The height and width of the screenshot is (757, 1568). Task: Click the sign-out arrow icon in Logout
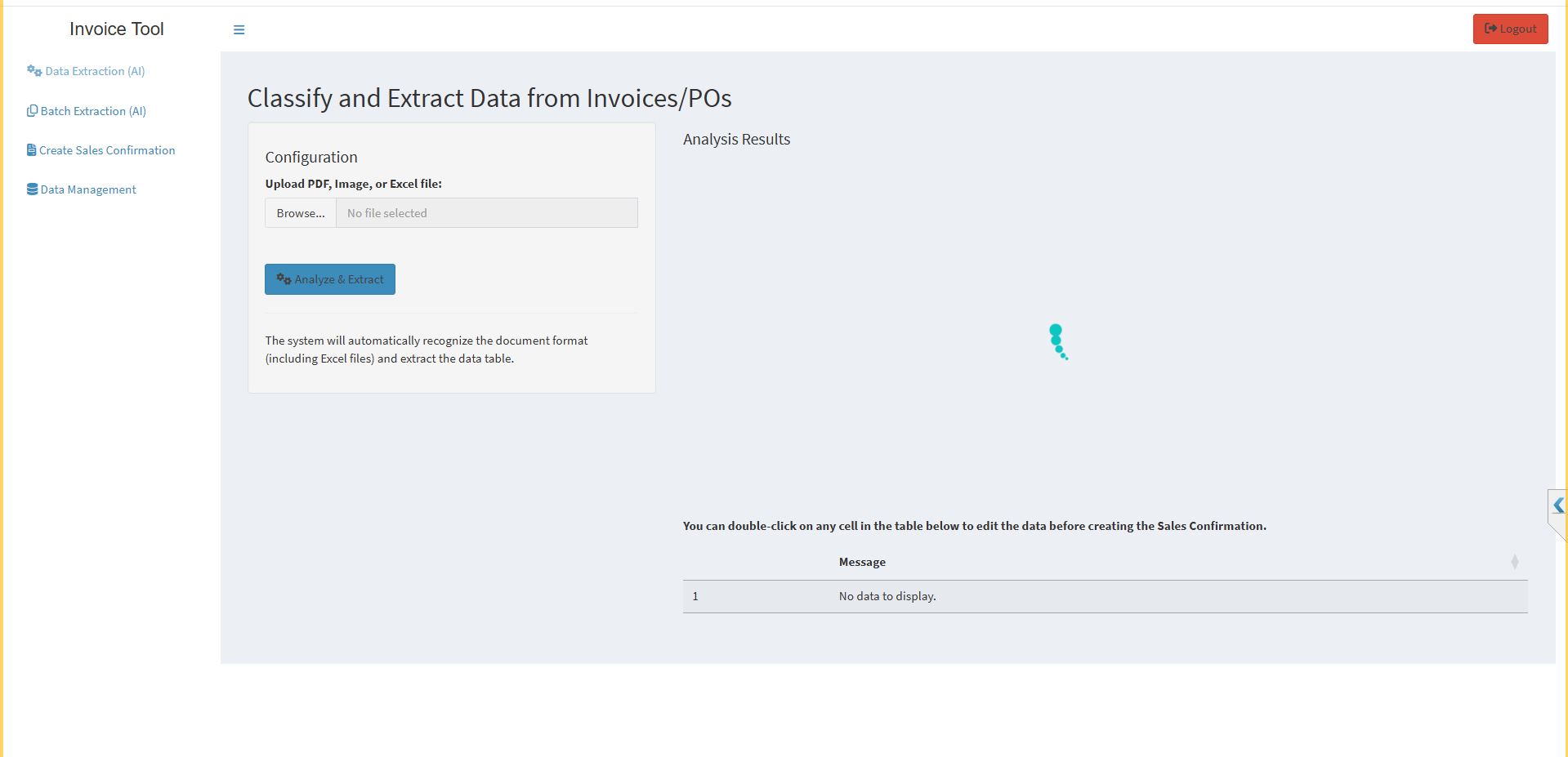tap(1490, 29)
